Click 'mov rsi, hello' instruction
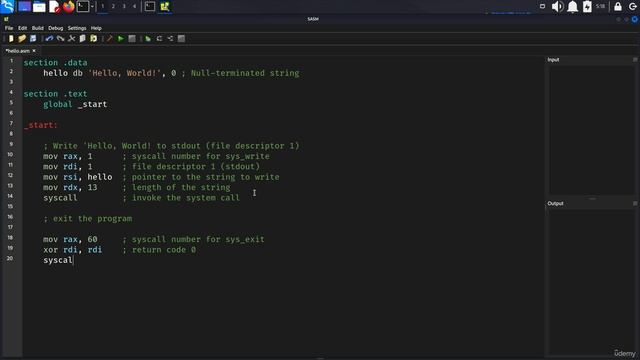Image resolution: width=640 pixels, height=360 pixels. (78, 177)
